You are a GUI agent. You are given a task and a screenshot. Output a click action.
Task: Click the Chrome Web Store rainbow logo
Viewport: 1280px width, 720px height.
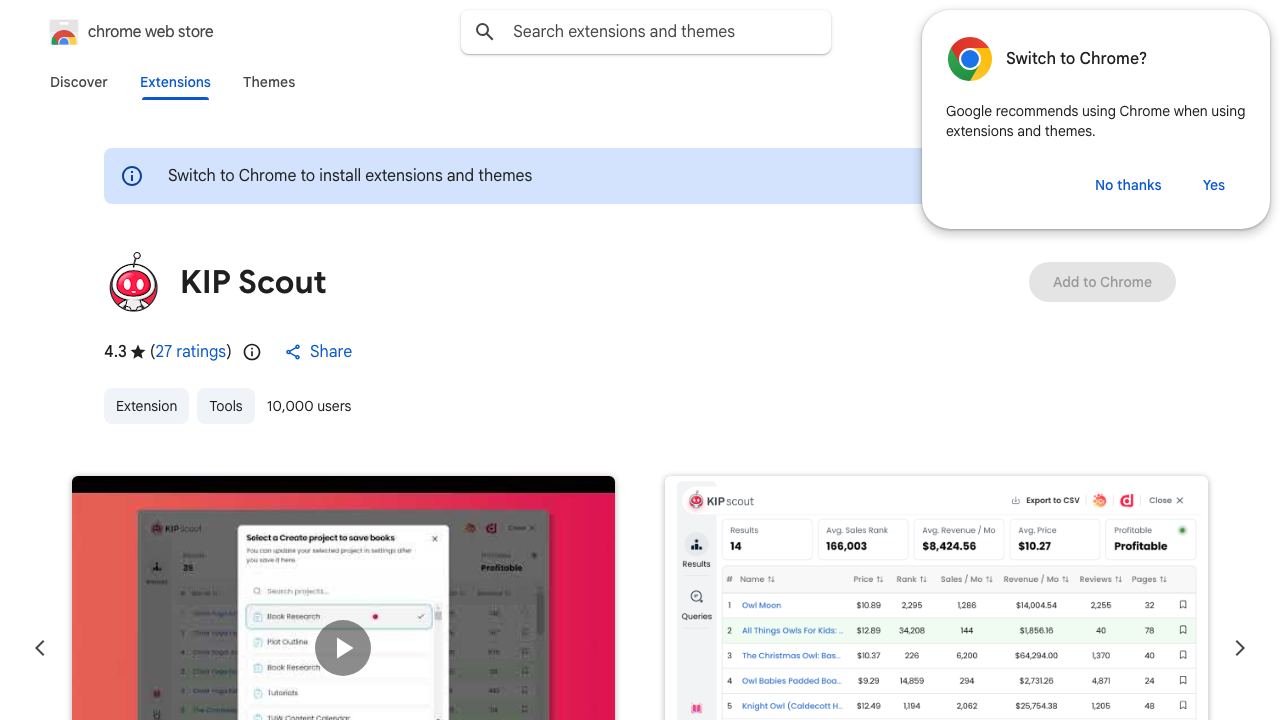click(64, 32)
